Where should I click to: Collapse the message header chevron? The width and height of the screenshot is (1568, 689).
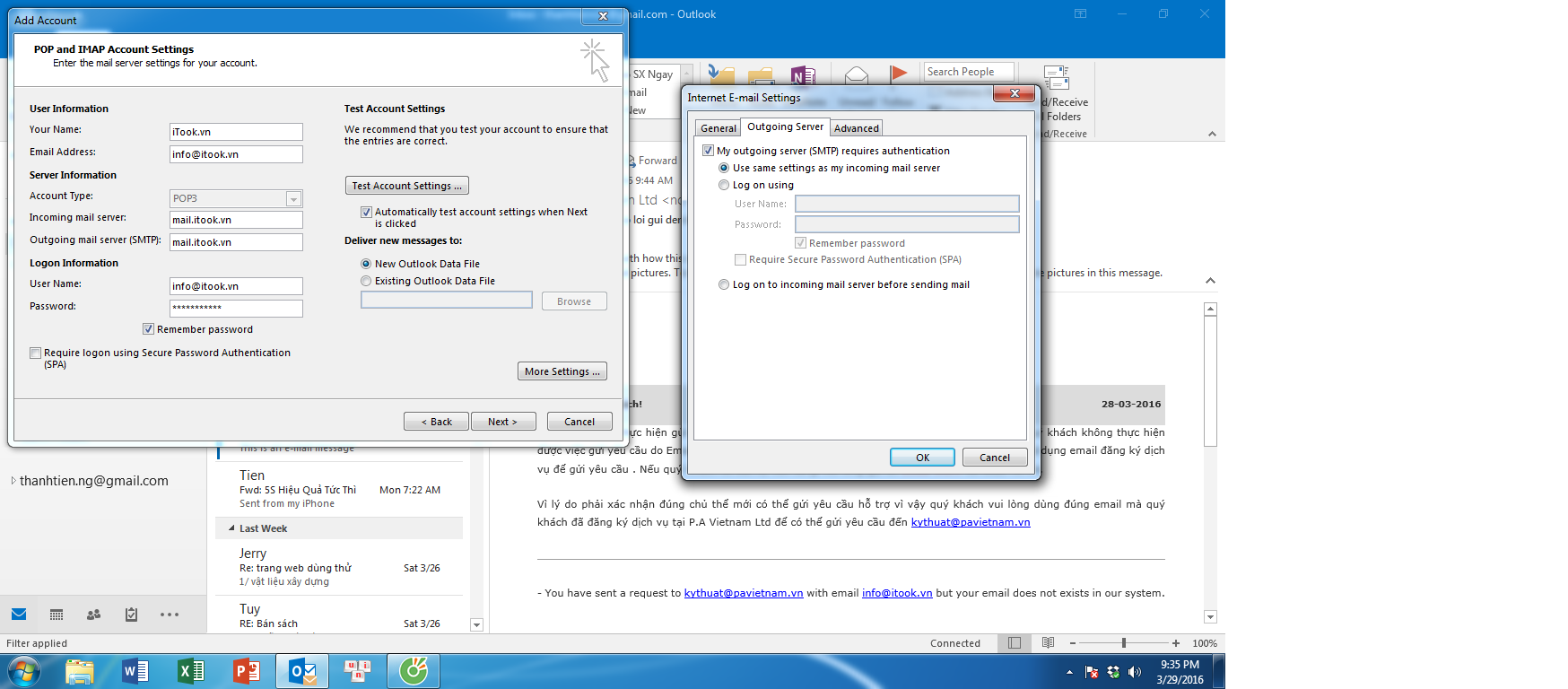[x=1210, y=281]
